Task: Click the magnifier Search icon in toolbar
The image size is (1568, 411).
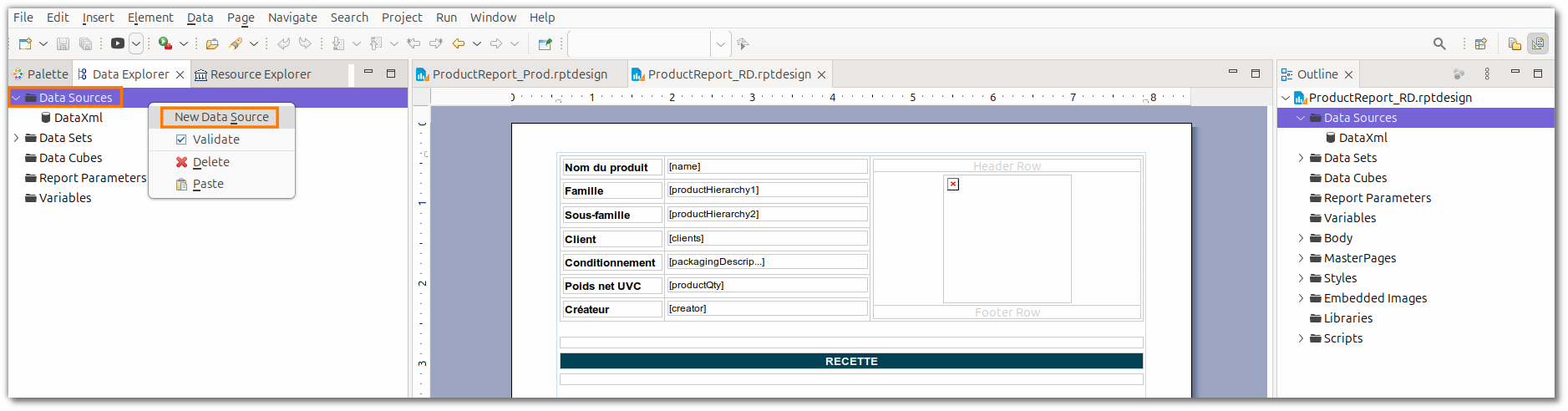Action: click(1439, 43)
